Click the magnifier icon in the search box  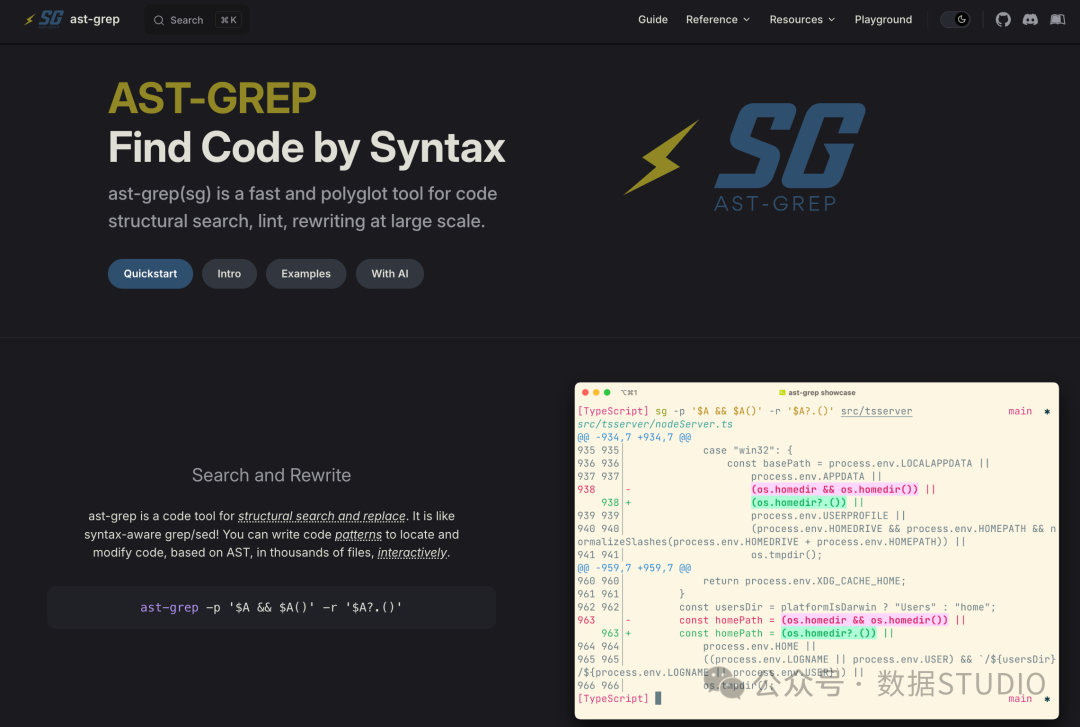158,20
